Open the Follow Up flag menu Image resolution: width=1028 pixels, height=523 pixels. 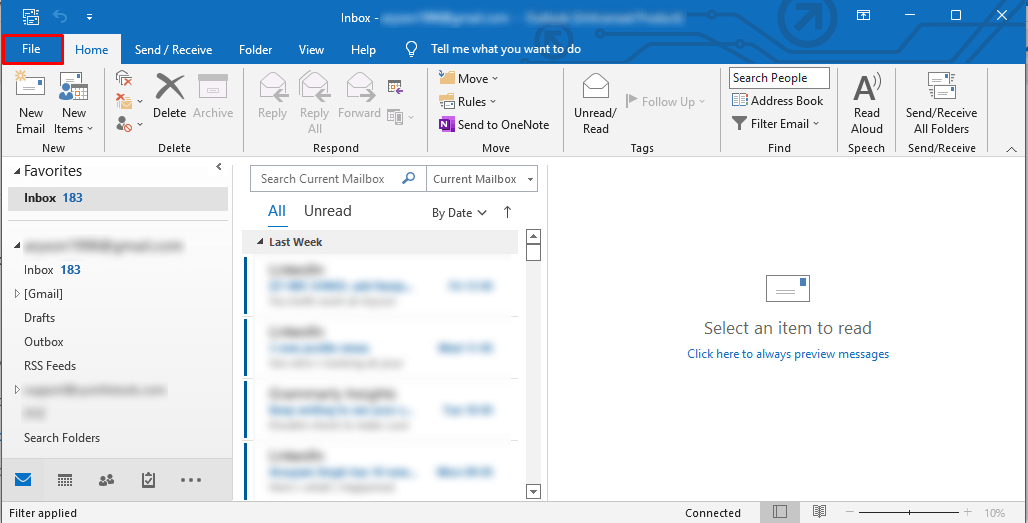tap(665, 102)
